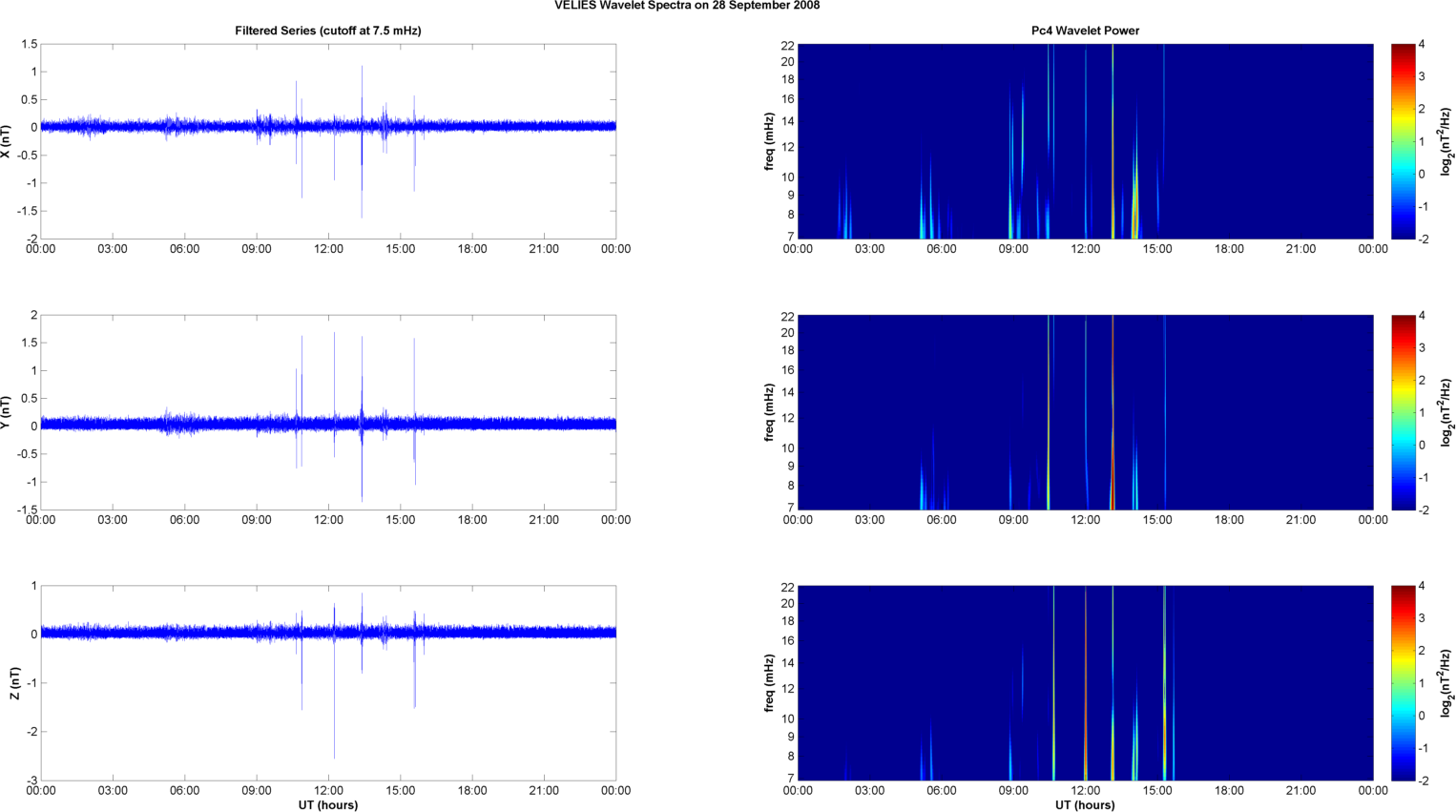Image resolution: width=1456 pixels, height=812 pixels.
Task: Click the colorbar beside the middle wavelet plot
Action: [1403, 412]
